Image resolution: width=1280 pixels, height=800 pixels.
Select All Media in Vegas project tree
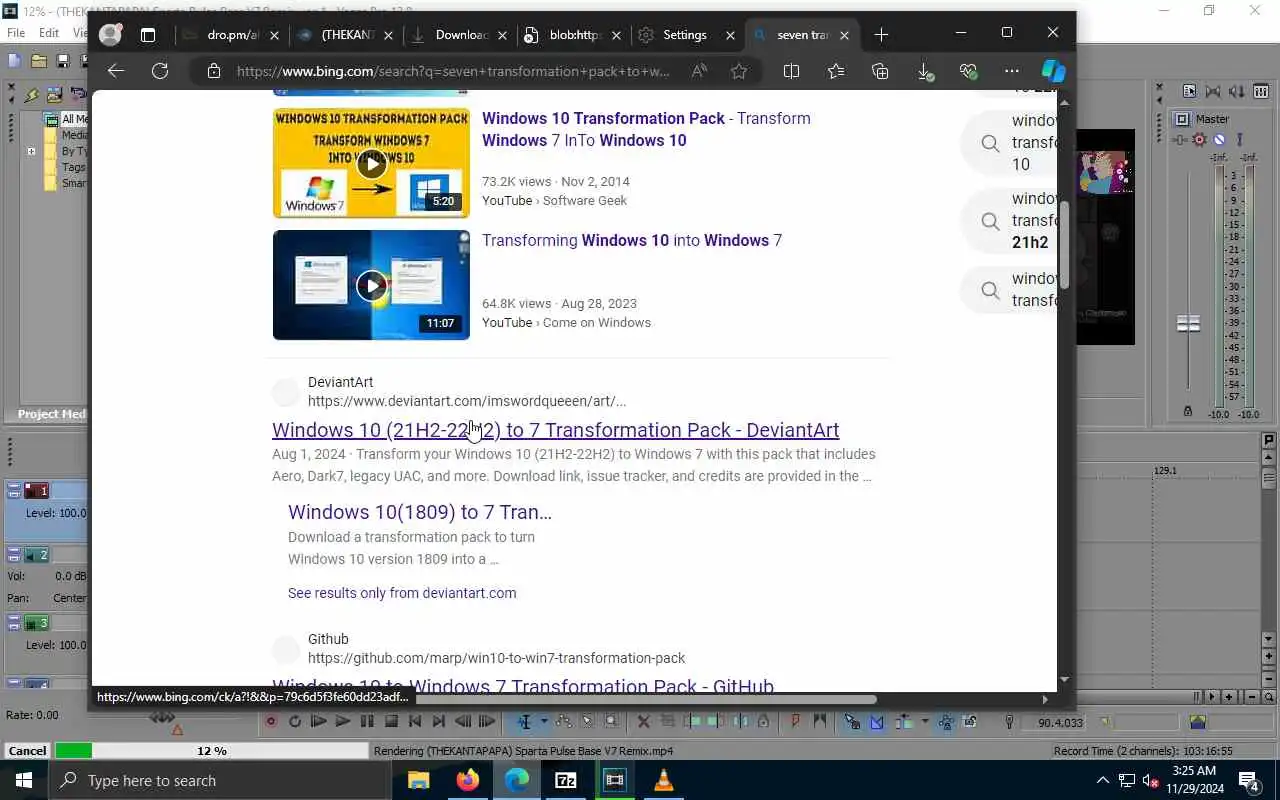(73, 119)
